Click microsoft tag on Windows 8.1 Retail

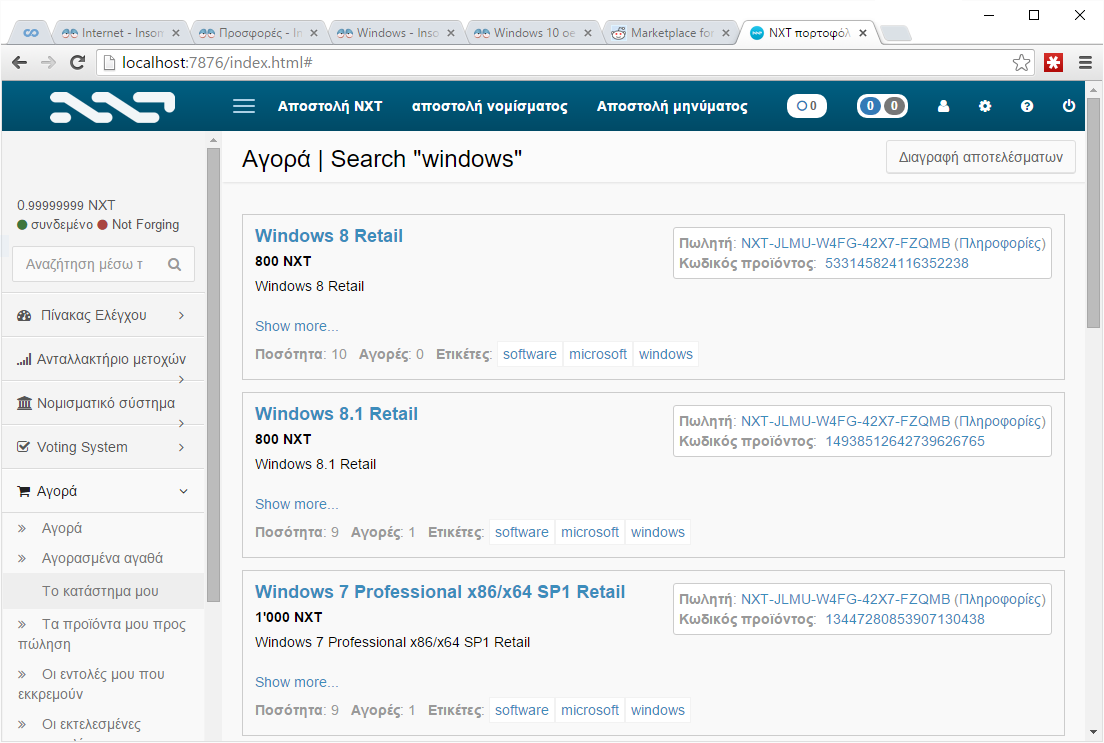tap(590, 532)
